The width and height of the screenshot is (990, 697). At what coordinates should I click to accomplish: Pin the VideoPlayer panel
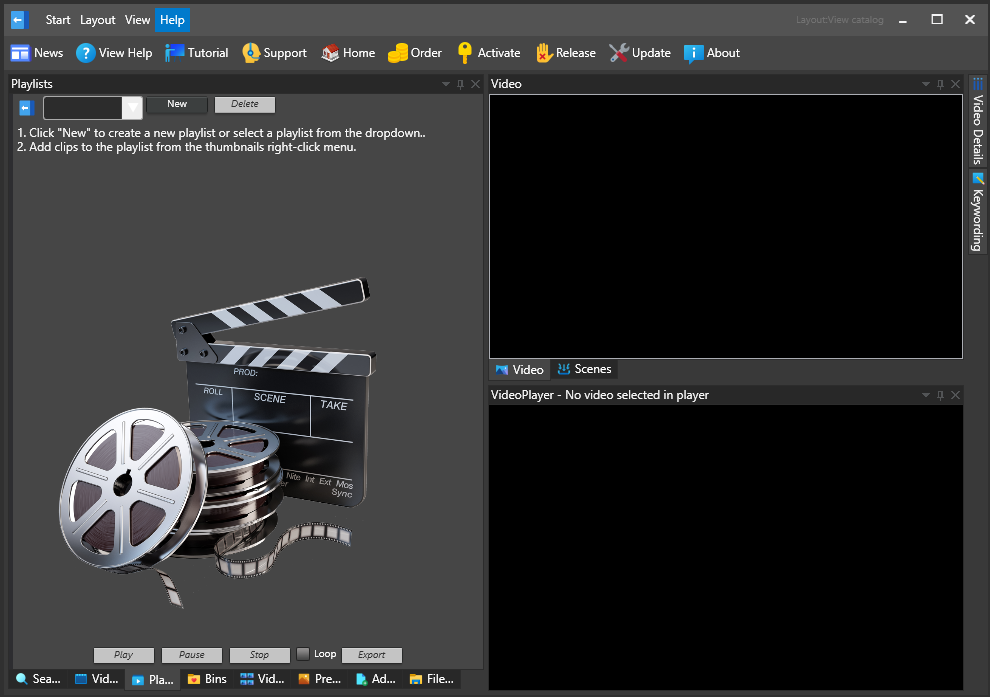[940, 395]
